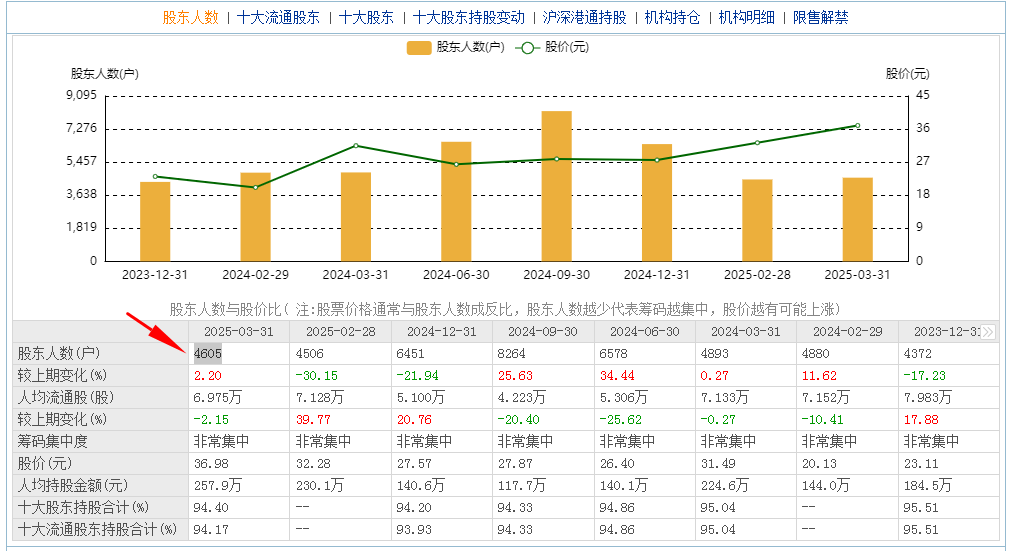1014x551 pixels.
Task: Click shareholder count 6451
Action: 411,354
